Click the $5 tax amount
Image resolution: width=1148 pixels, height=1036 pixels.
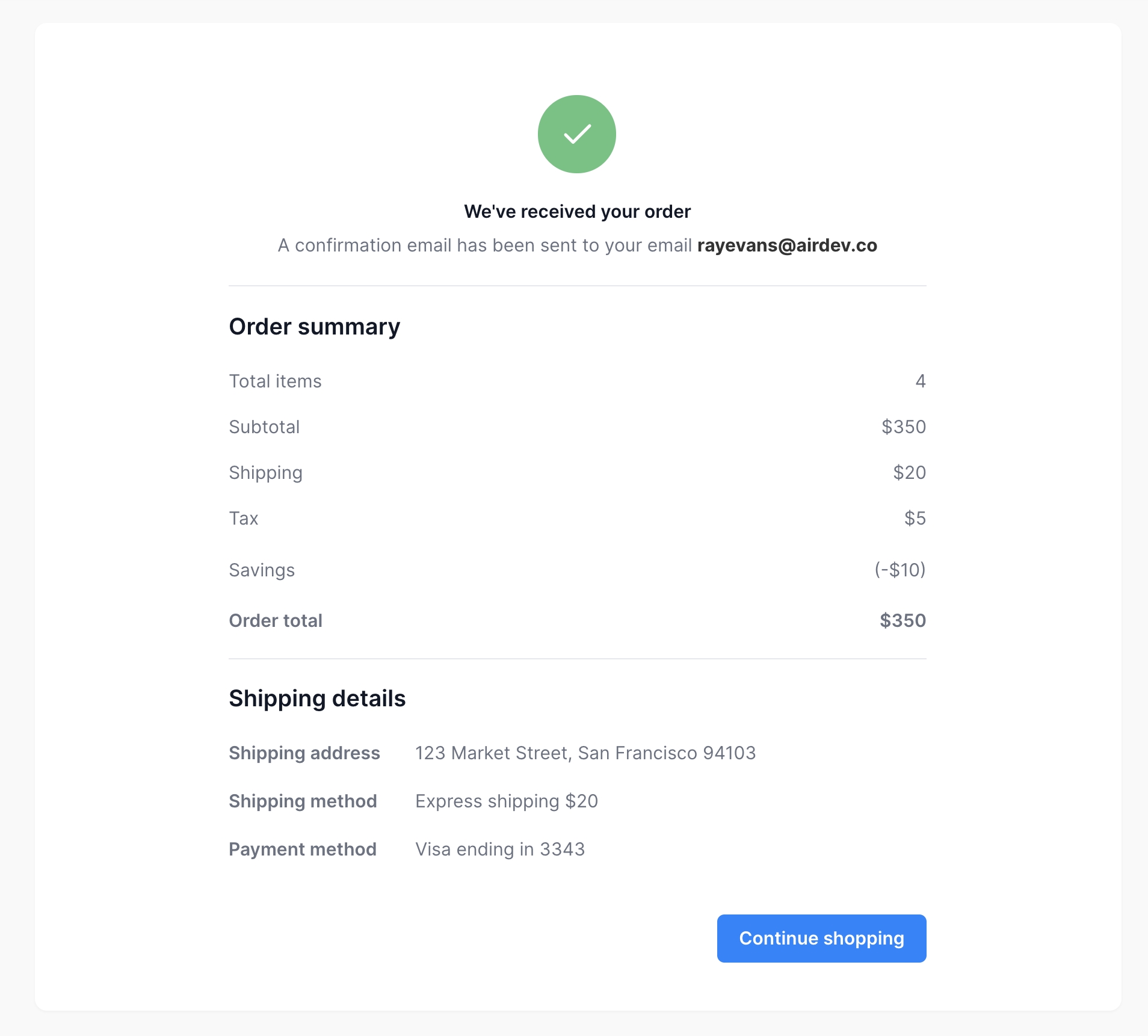click(915, 519)
